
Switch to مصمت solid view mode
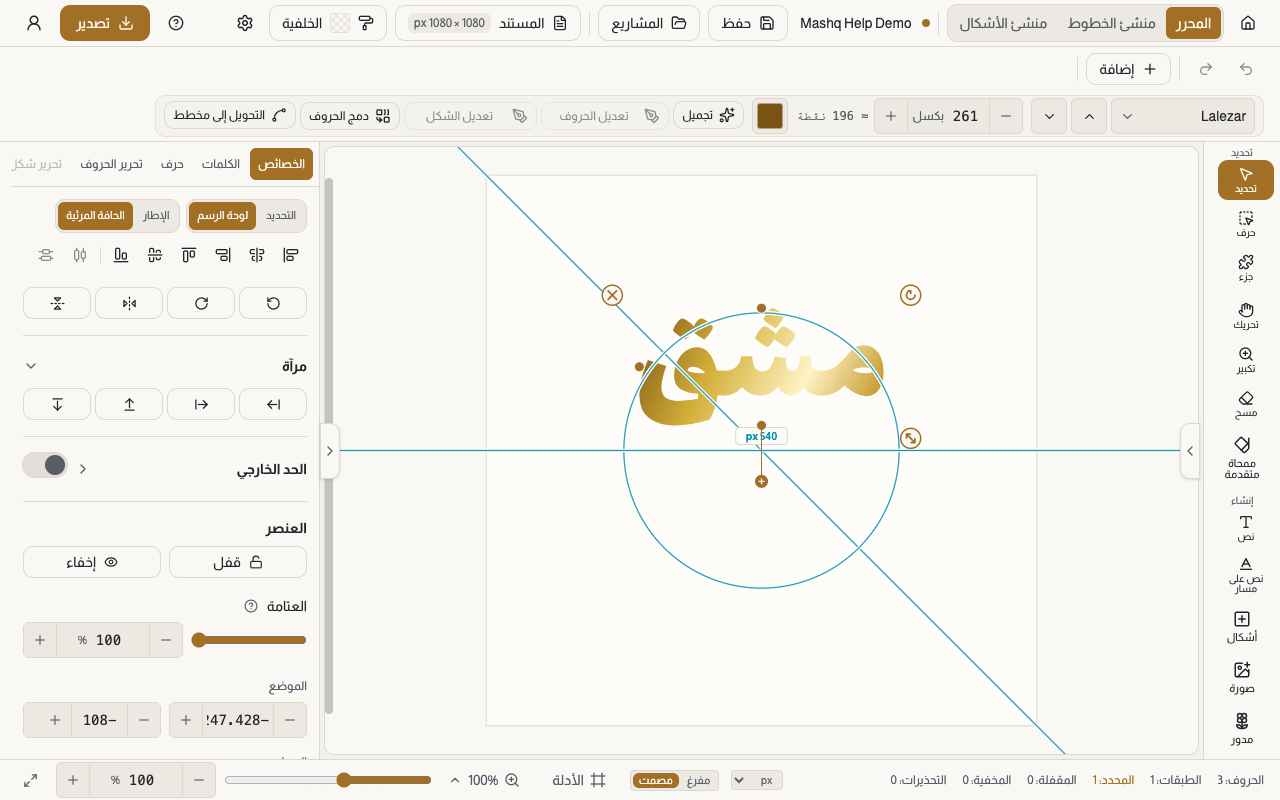click(656, 780)
